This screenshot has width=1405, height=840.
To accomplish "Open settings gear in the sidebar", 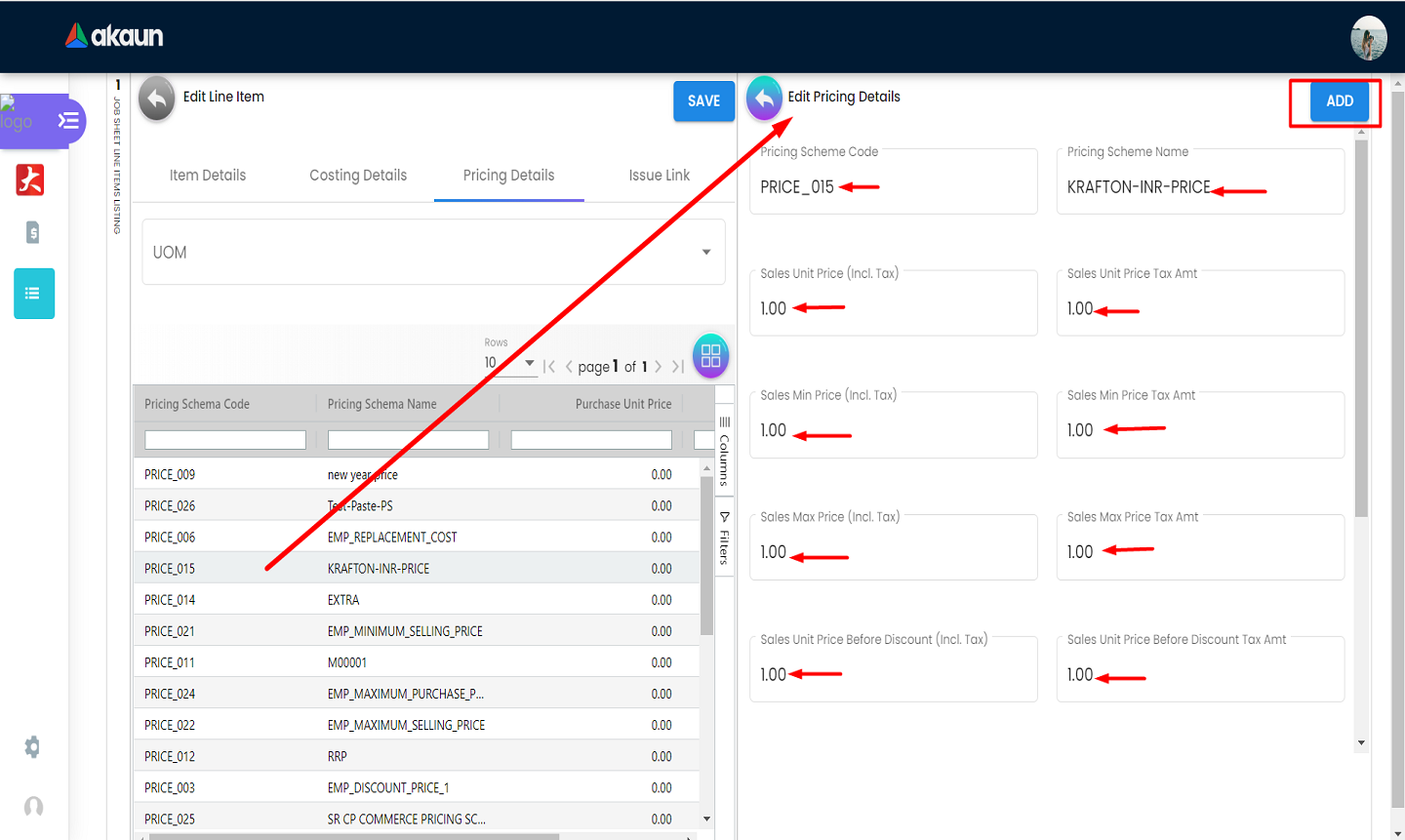I will click(x=32, y=747).
